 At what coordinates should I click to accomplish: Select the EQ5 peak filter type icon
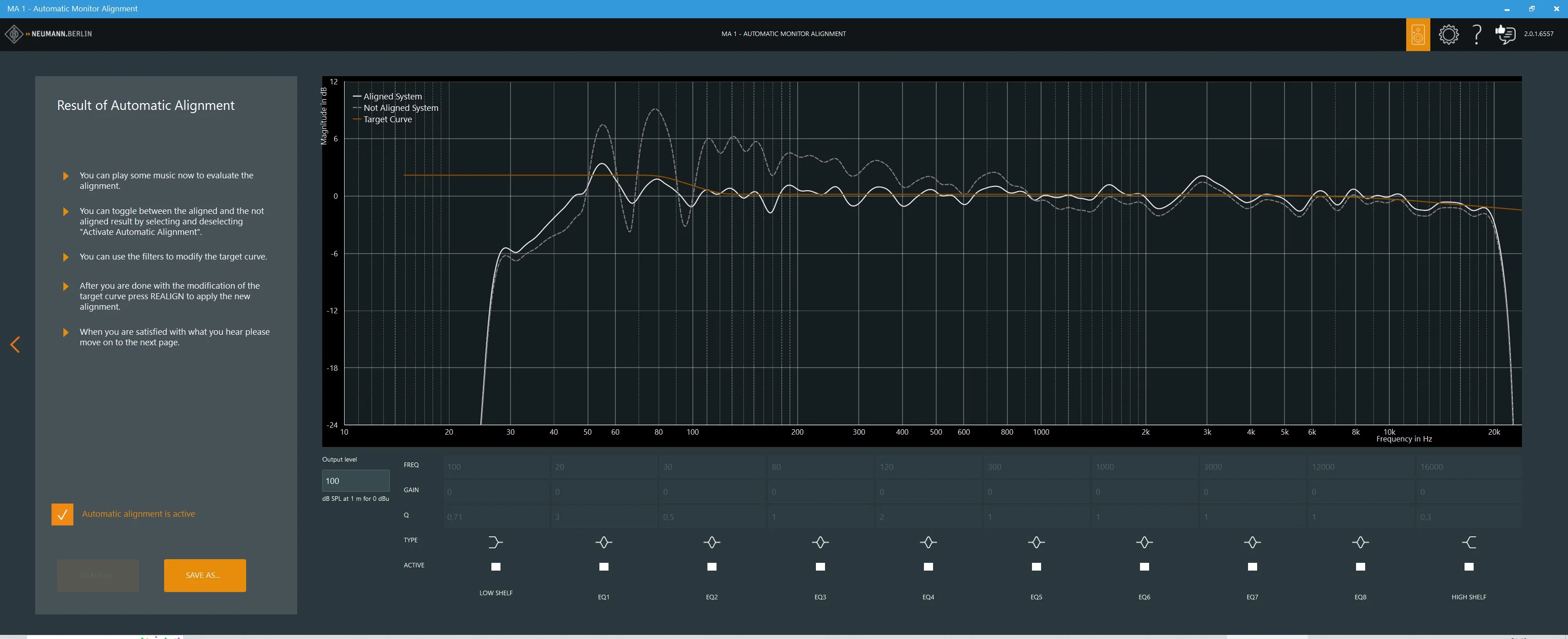pyautogui.click(x=1036, y=542)
